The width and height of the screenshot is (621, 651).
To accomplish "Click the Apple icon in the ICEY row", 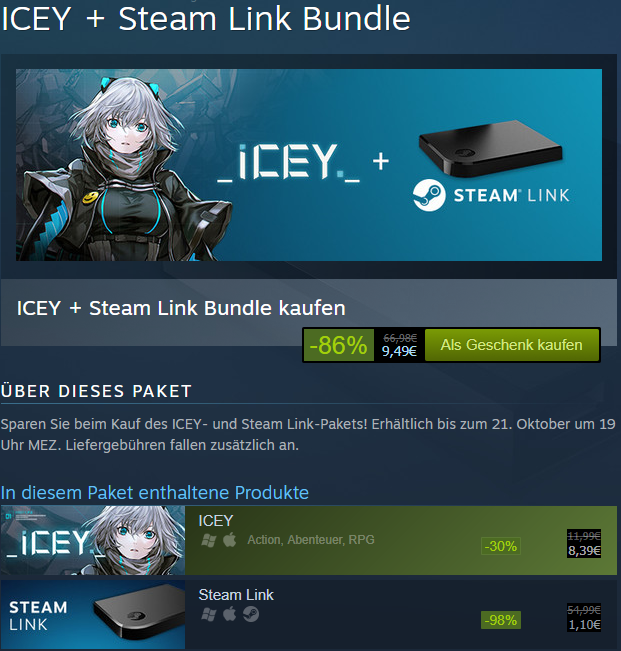I will (230, 540).
